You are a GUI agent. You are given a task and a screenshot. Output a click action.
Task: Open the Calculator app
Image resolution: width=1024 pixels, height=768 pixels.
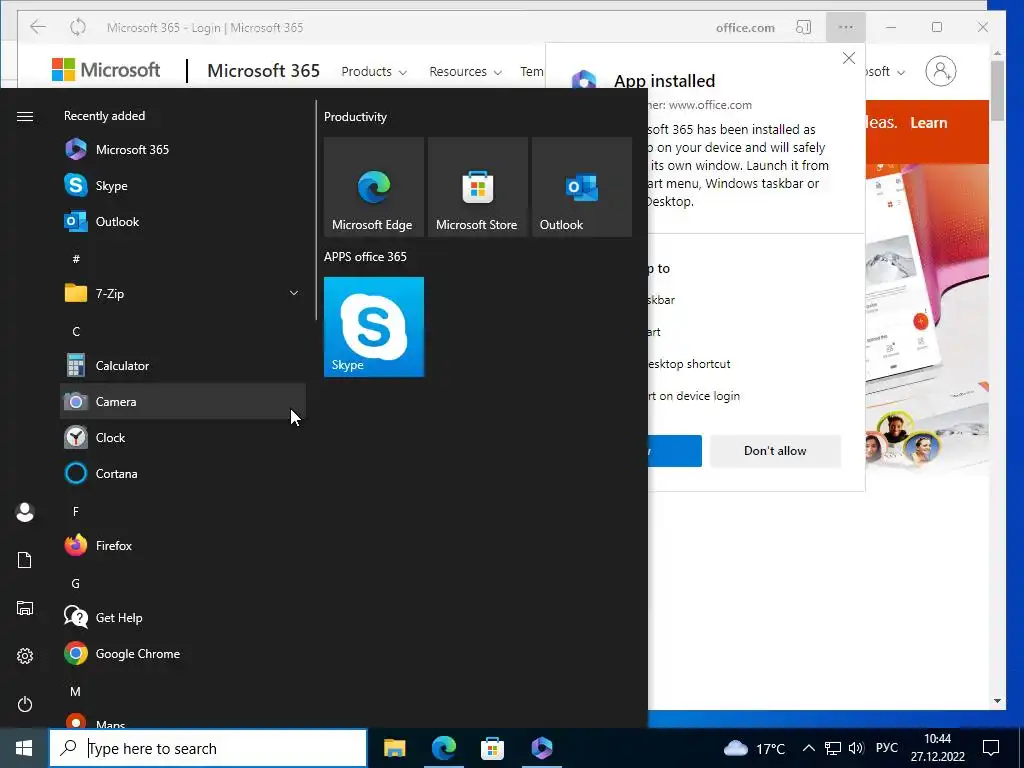coord(183,366)
